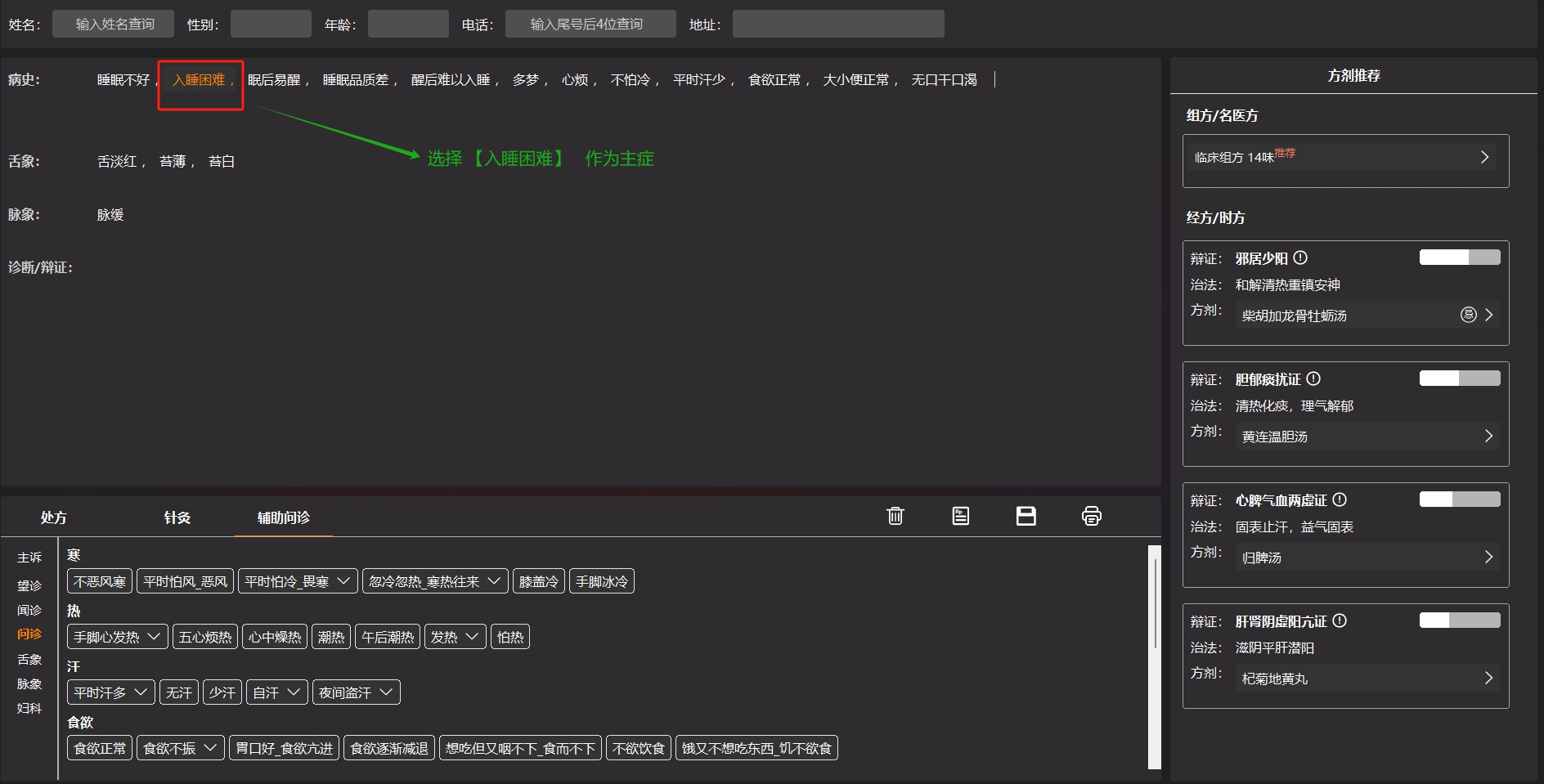
Task: Open the 归脾汤 formula entry
Action: (1366, 558)
